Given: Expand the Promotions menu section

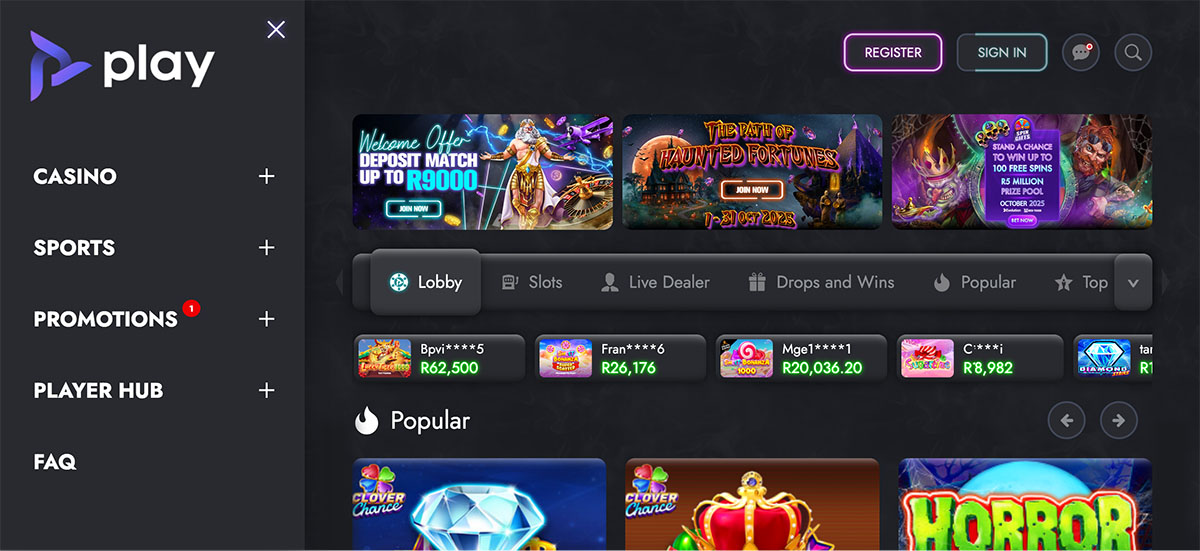Looking at the screenshot, I should [266, 319].
